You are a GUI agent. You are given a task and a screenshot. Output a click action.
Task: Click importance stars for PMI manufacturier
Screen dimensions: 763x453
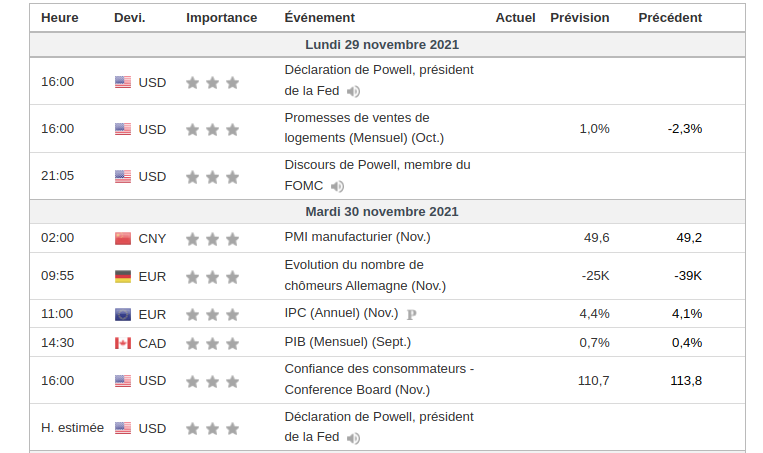pos(212,239)
